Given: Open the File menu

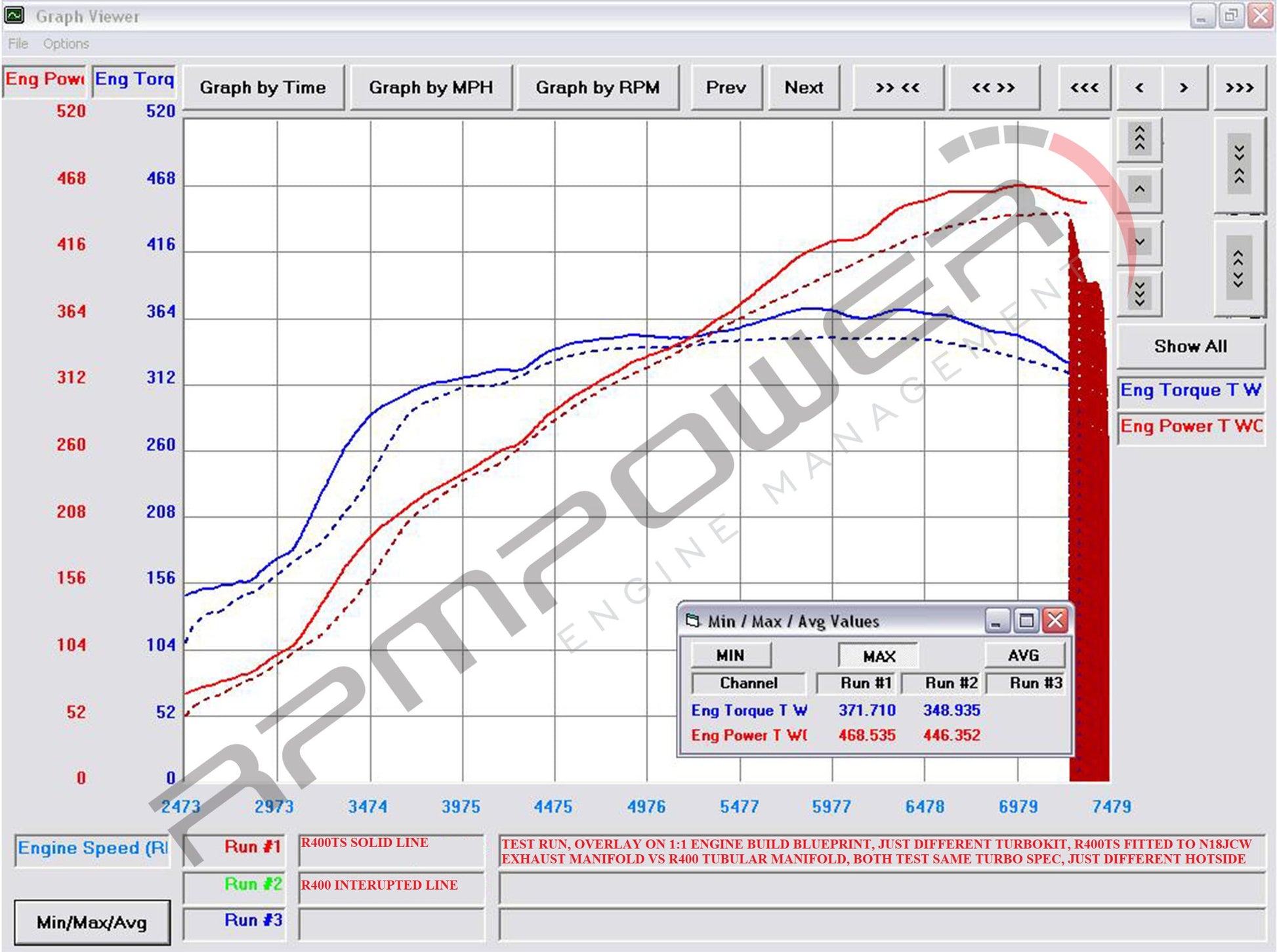Looking at the screenshot, I should pyautogui.click(x=18, y=44).
